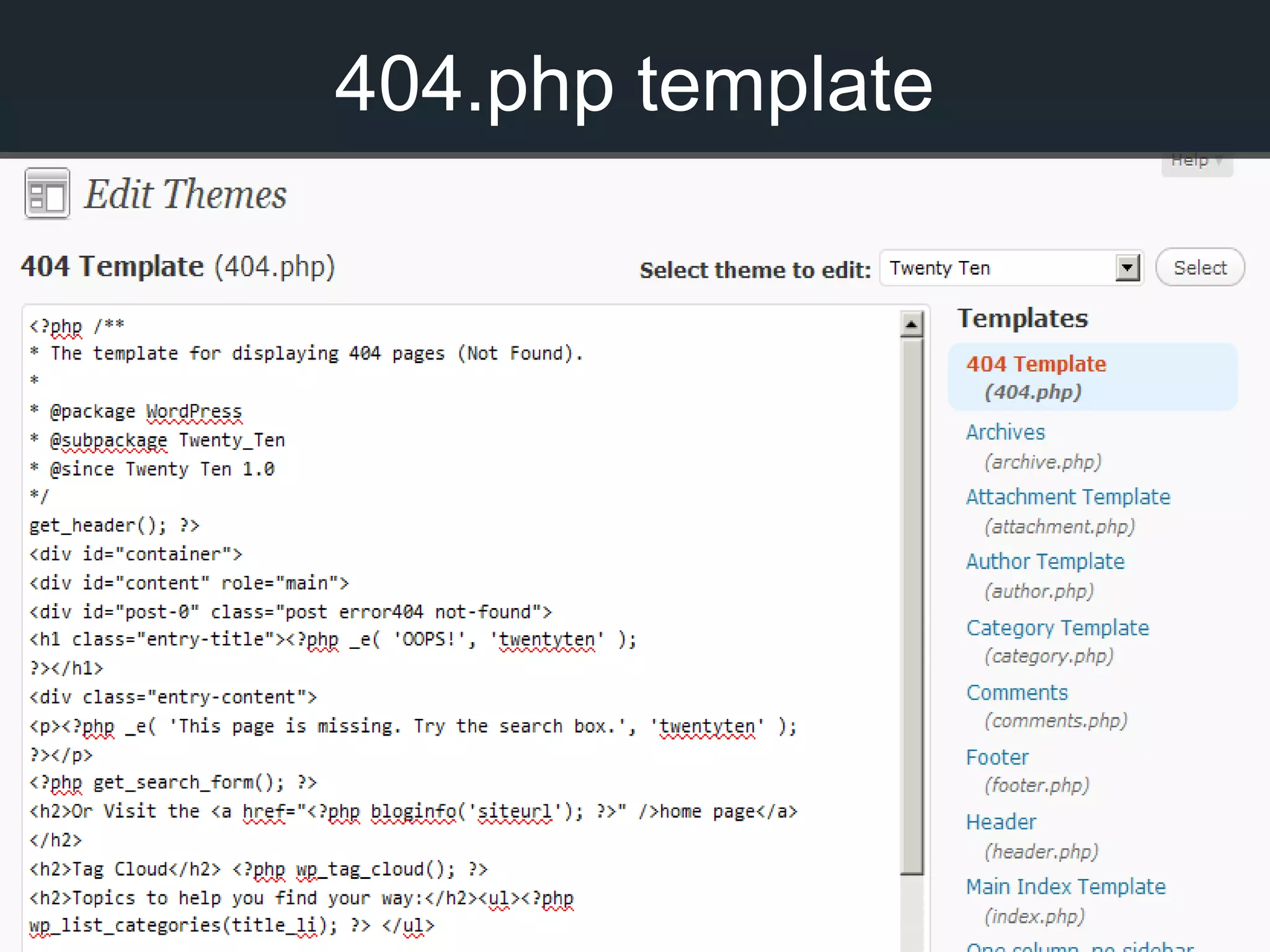Viewport: 1270px width, 952px height.
Task: Click the 'Templates' sidebar heading
Action: (x=1023, y=318)
